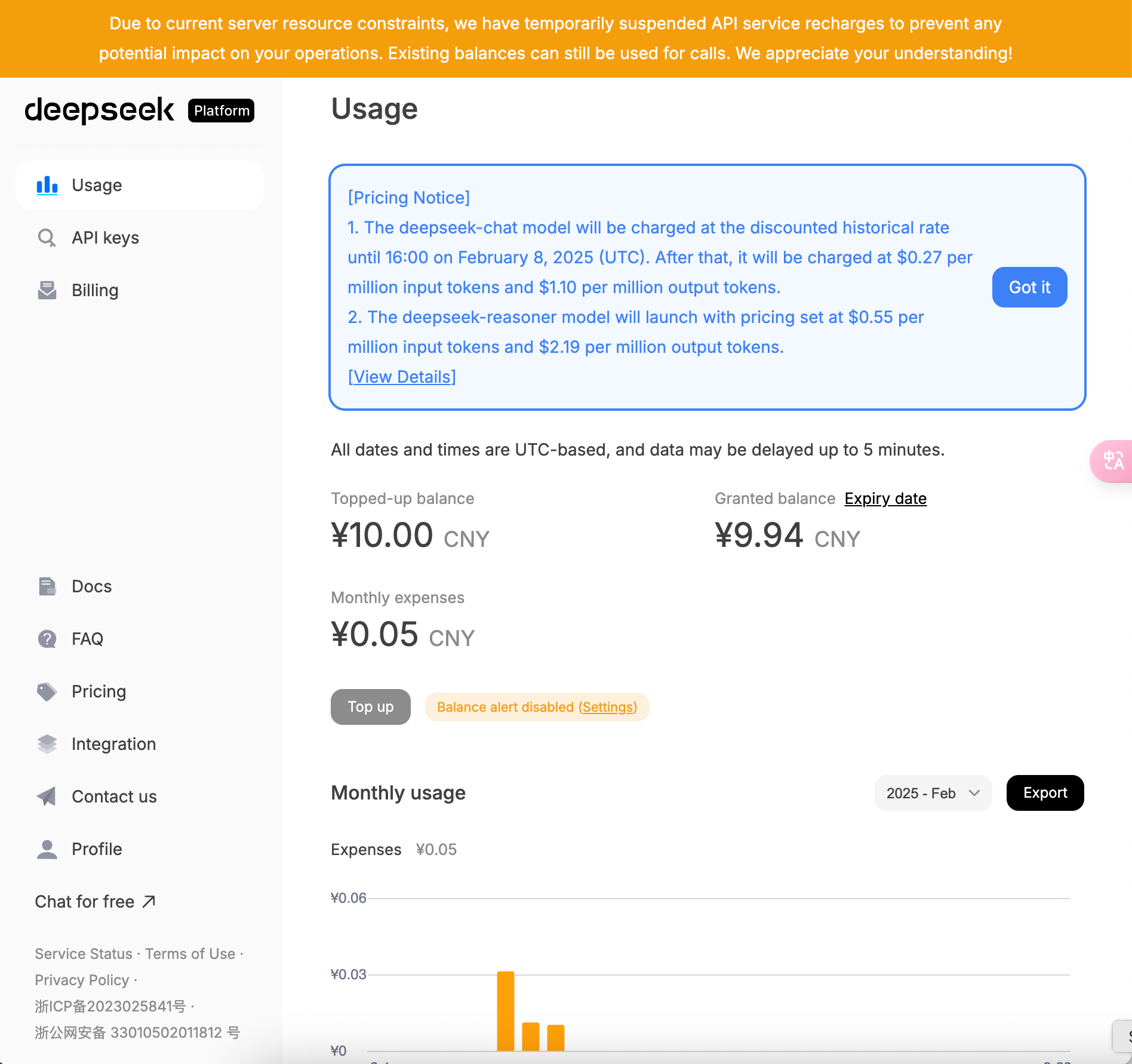
Task: Click the orange server constraints banner text
Action: pos(555,38)
